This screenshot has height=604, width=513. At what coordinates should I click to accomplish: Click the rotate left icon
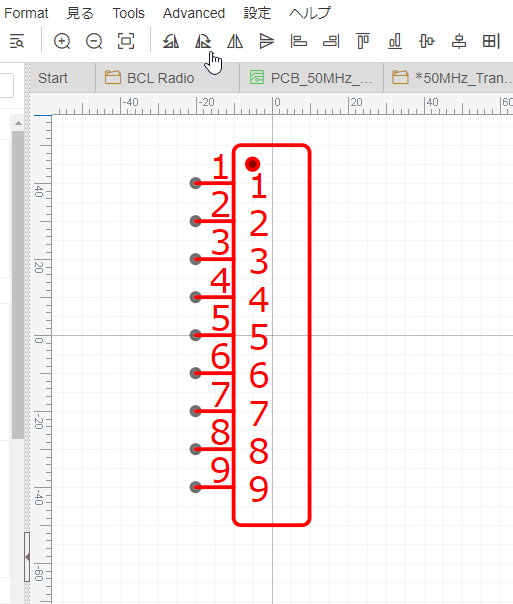click(x=171, y=41)
